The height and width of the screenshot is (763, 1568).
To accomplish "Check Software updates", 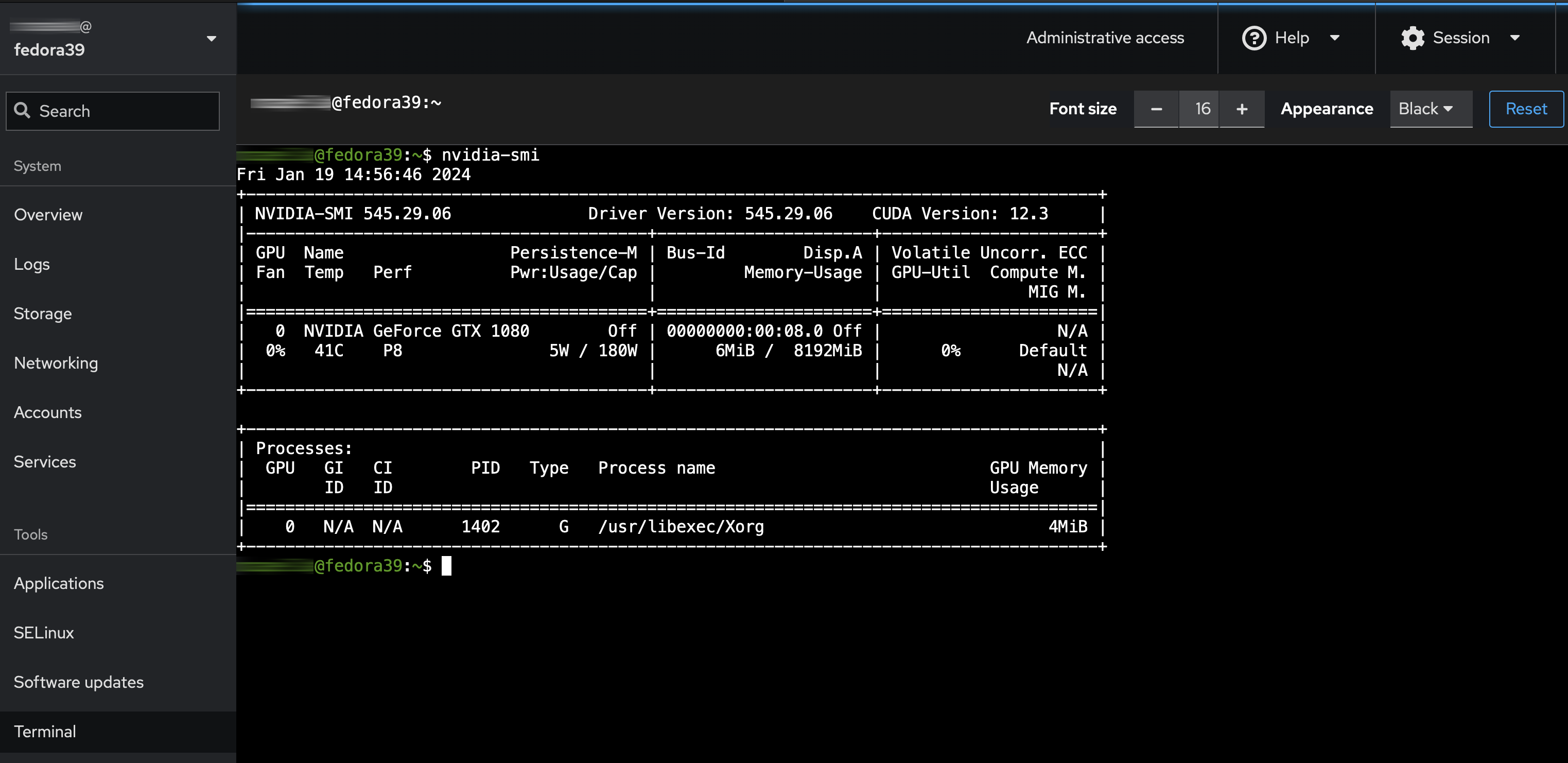I will point(79,682).
